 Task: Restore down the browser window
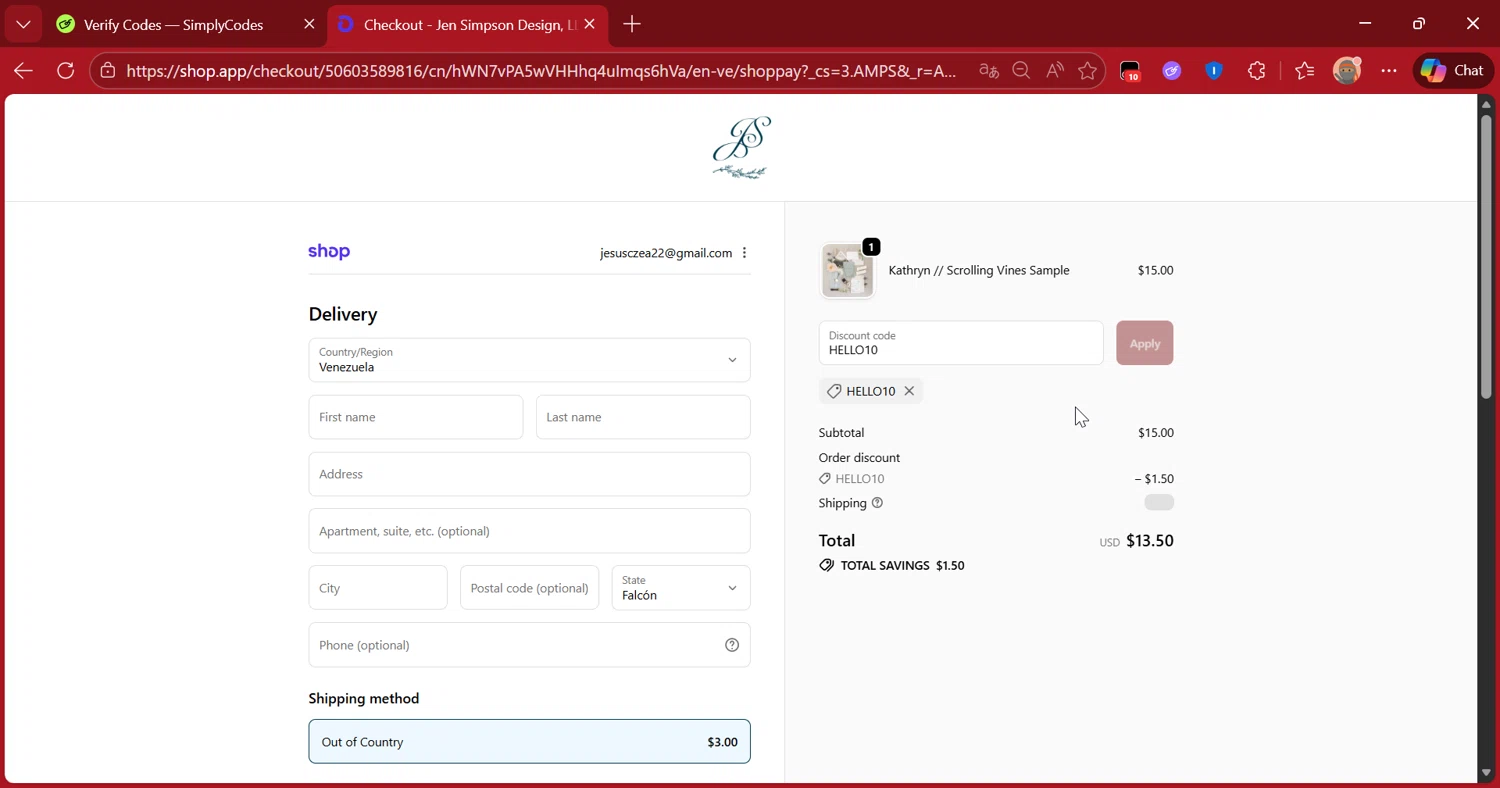coord(1419,23)
